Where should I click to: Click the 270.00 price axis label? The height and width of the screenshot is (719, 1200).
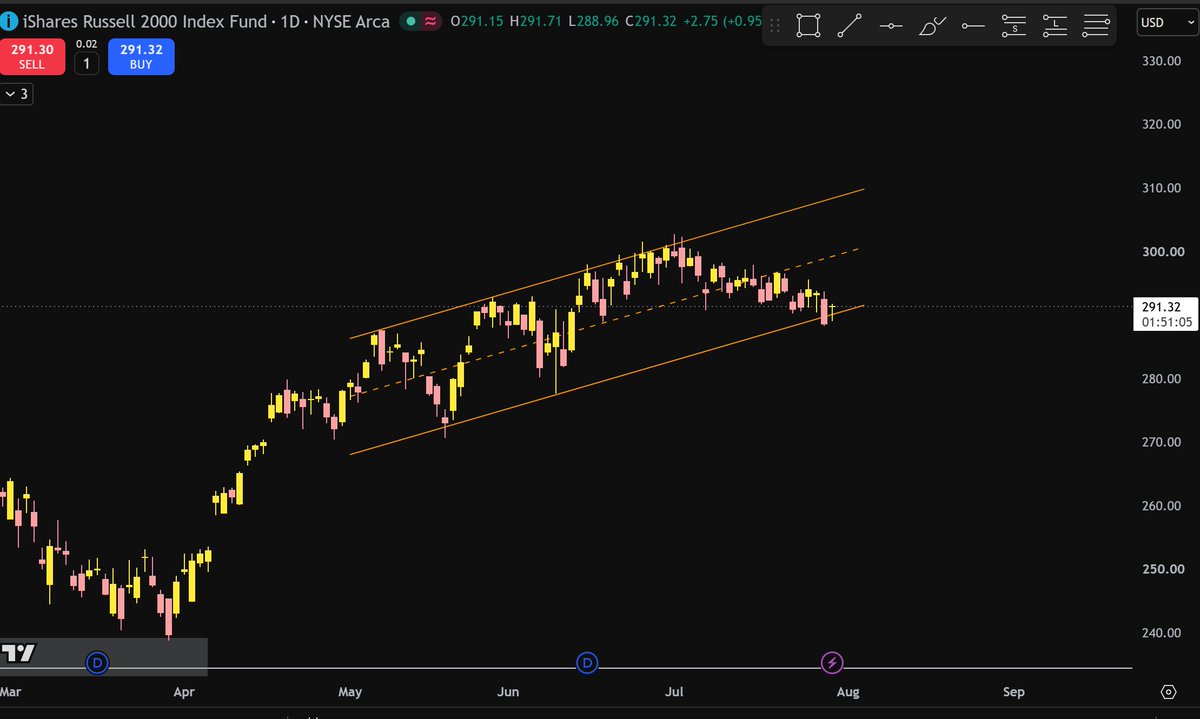1164,442
